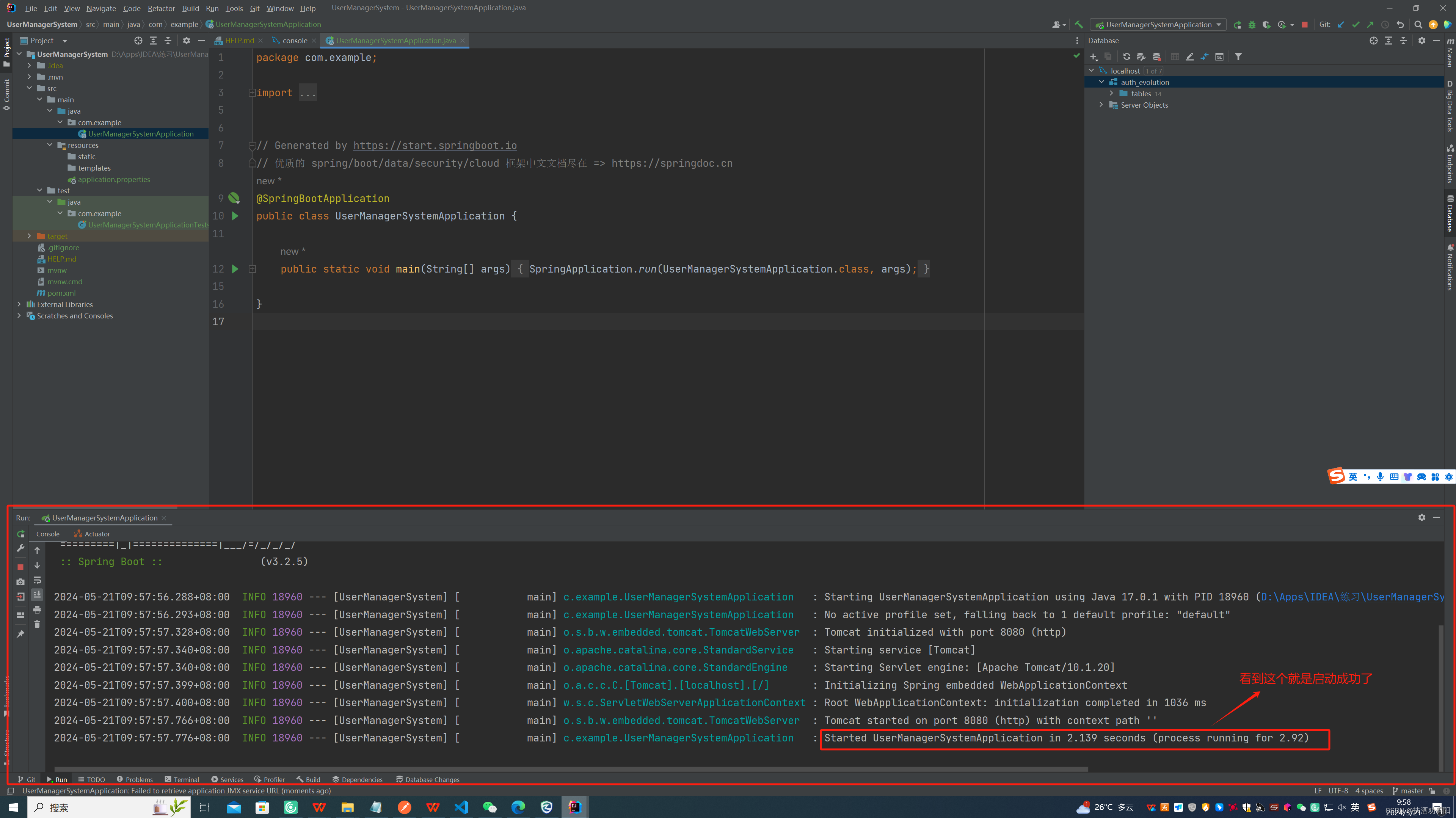Rerun the app in the Run panel
The width and height of the screenshot is (1456, 818).
tap(20, 534)
